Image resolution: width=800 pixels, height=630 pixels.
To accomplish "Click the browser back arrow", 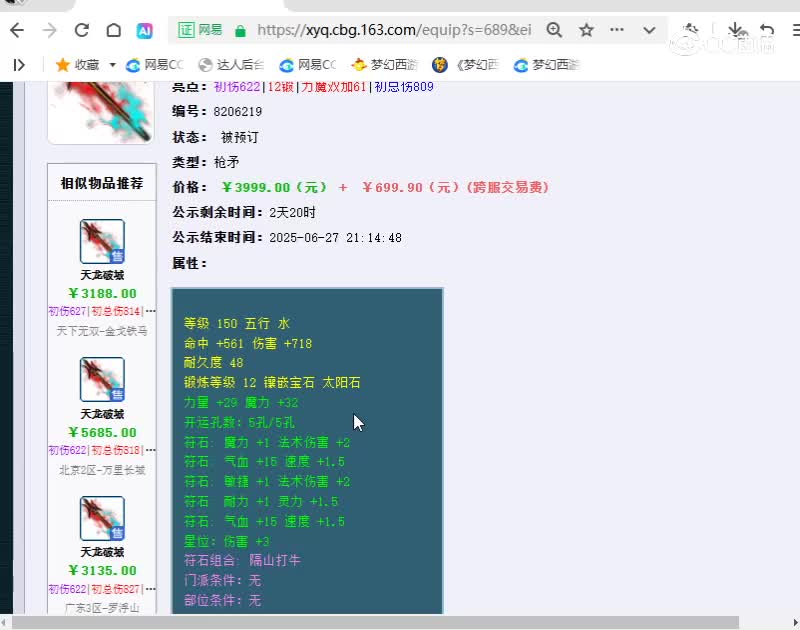I will pos(17,31).
